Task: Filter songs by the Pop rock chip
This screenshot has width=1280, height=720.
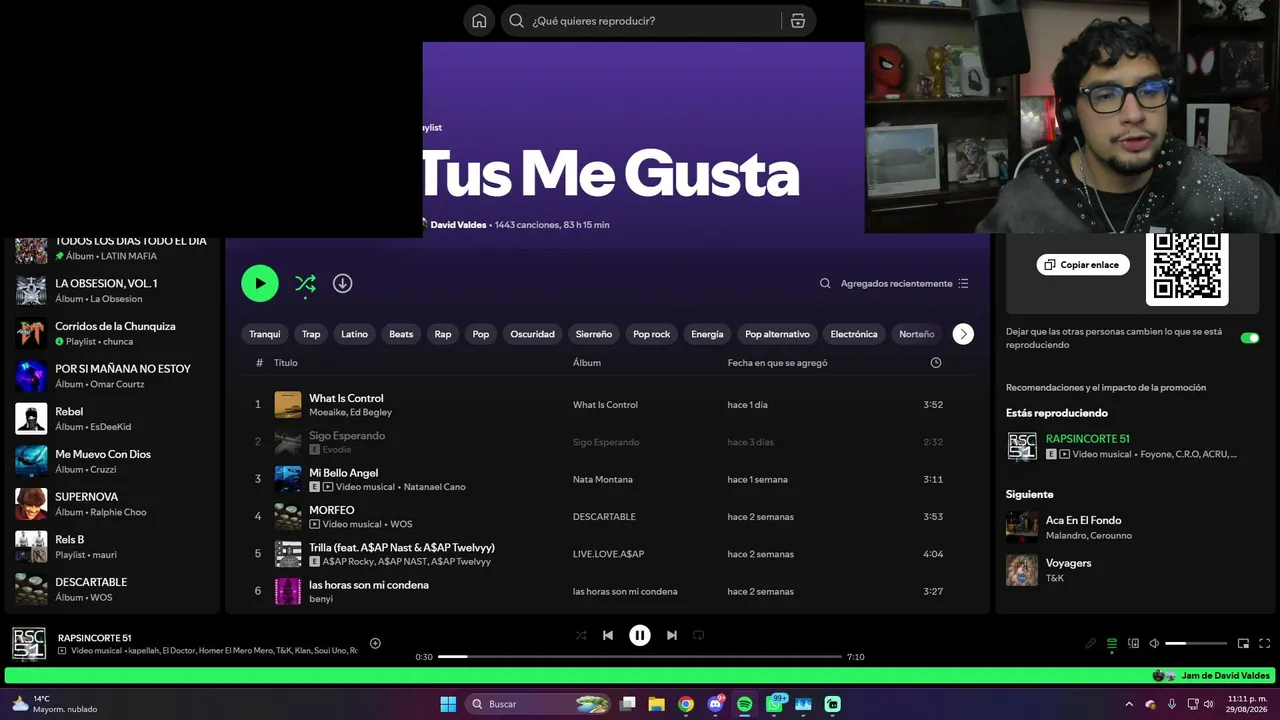Action: [x=652, y=334]
